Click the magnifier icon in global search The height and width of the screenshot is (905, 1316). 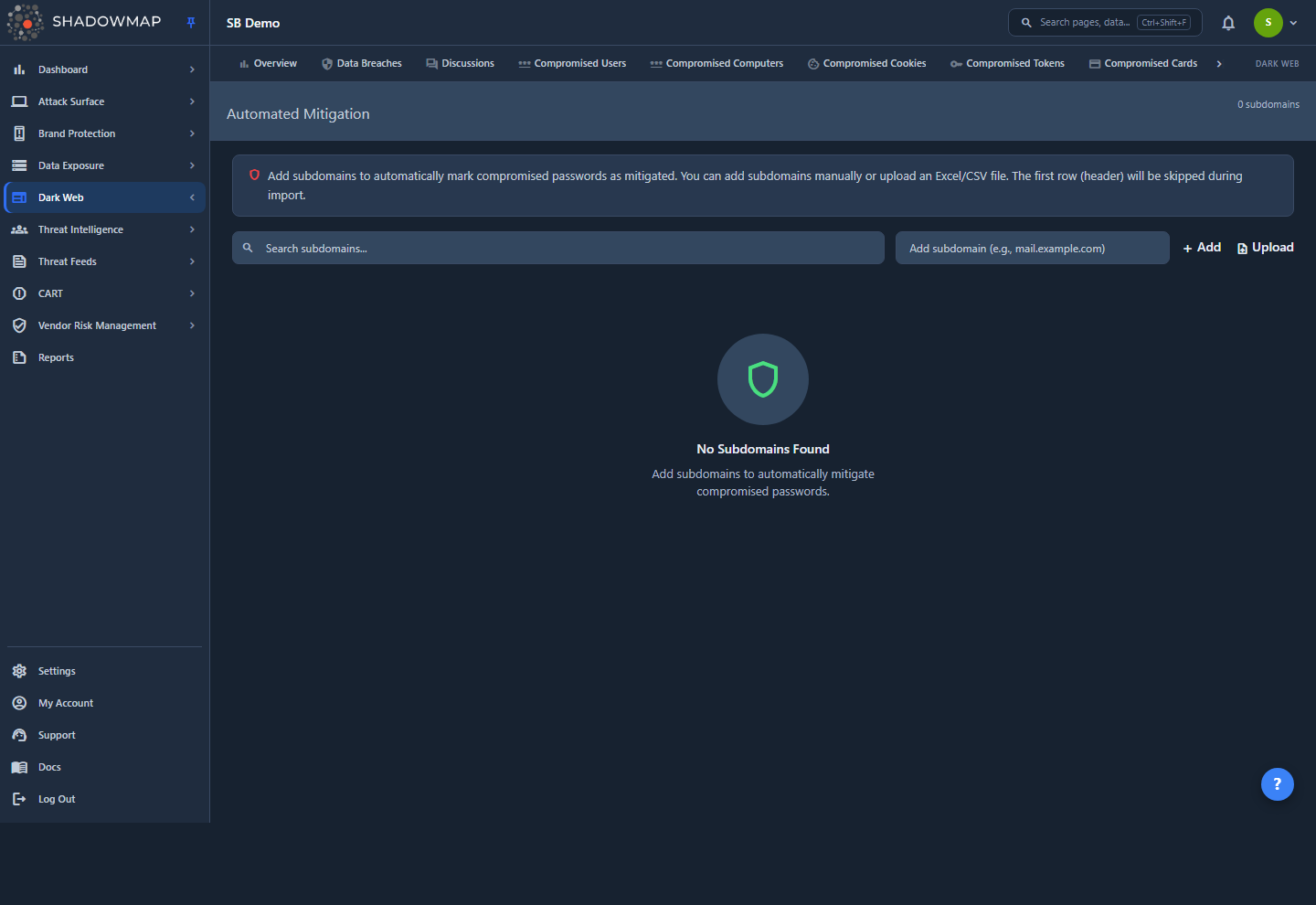[x=1026, y=23]
